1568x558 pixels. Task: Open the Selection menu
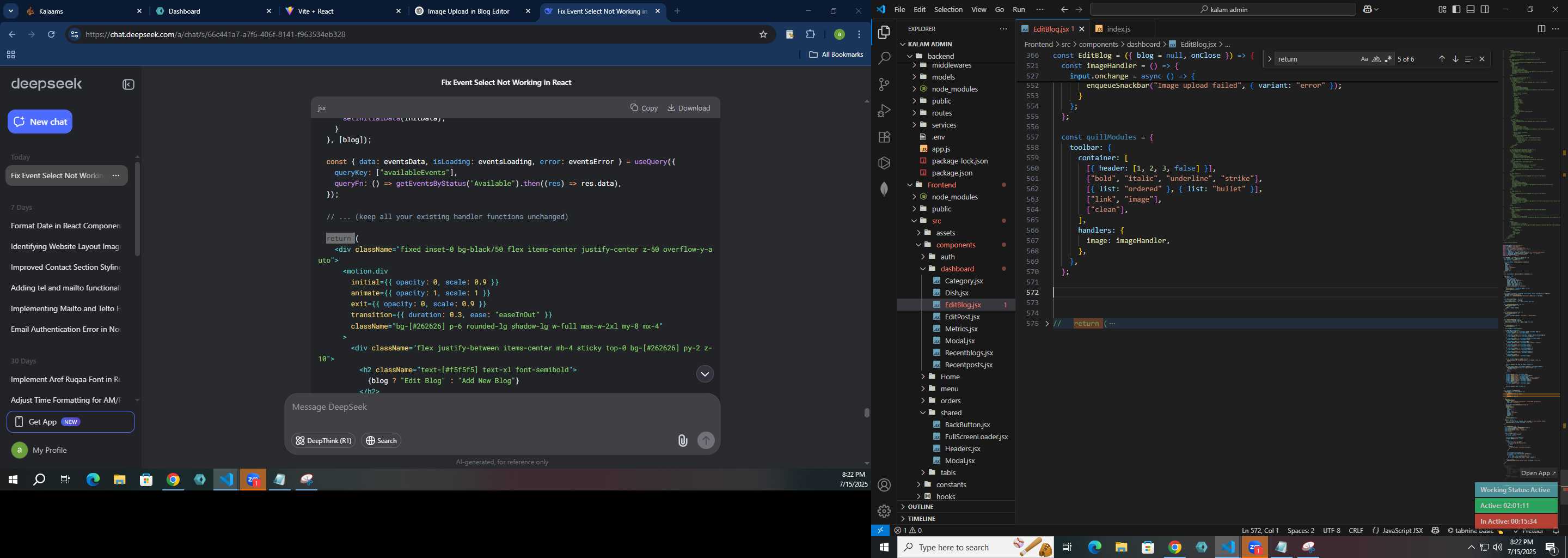click(x=948, y=9)
